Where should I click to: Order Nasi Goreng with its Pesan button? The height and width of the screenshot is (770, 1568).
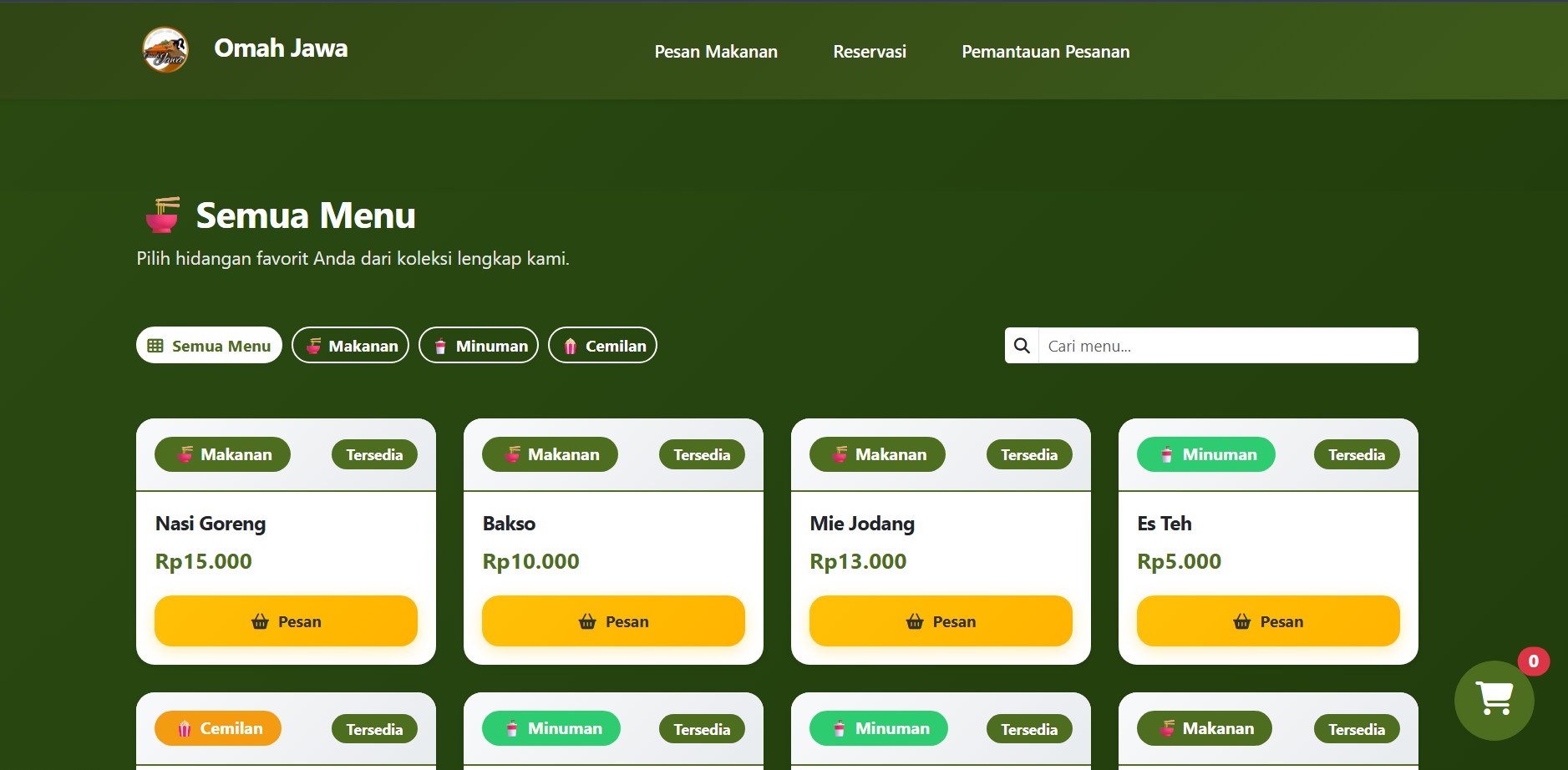tap(286, 621)
